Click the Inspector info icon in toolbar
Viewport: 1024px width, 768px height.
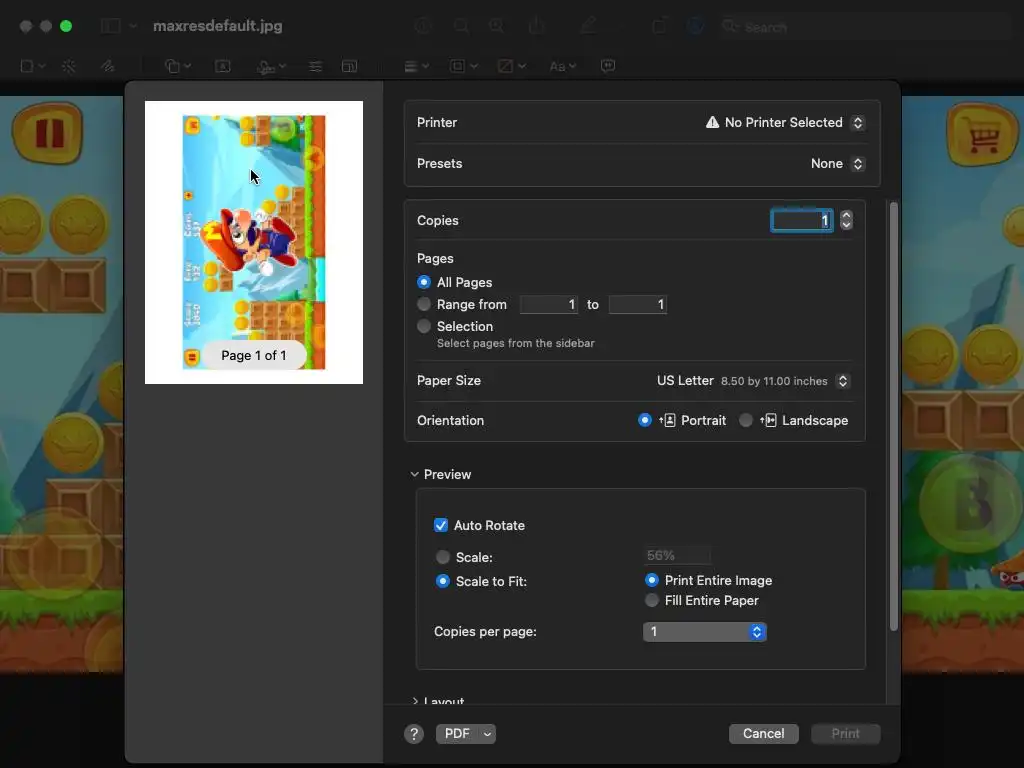point(423,26)
